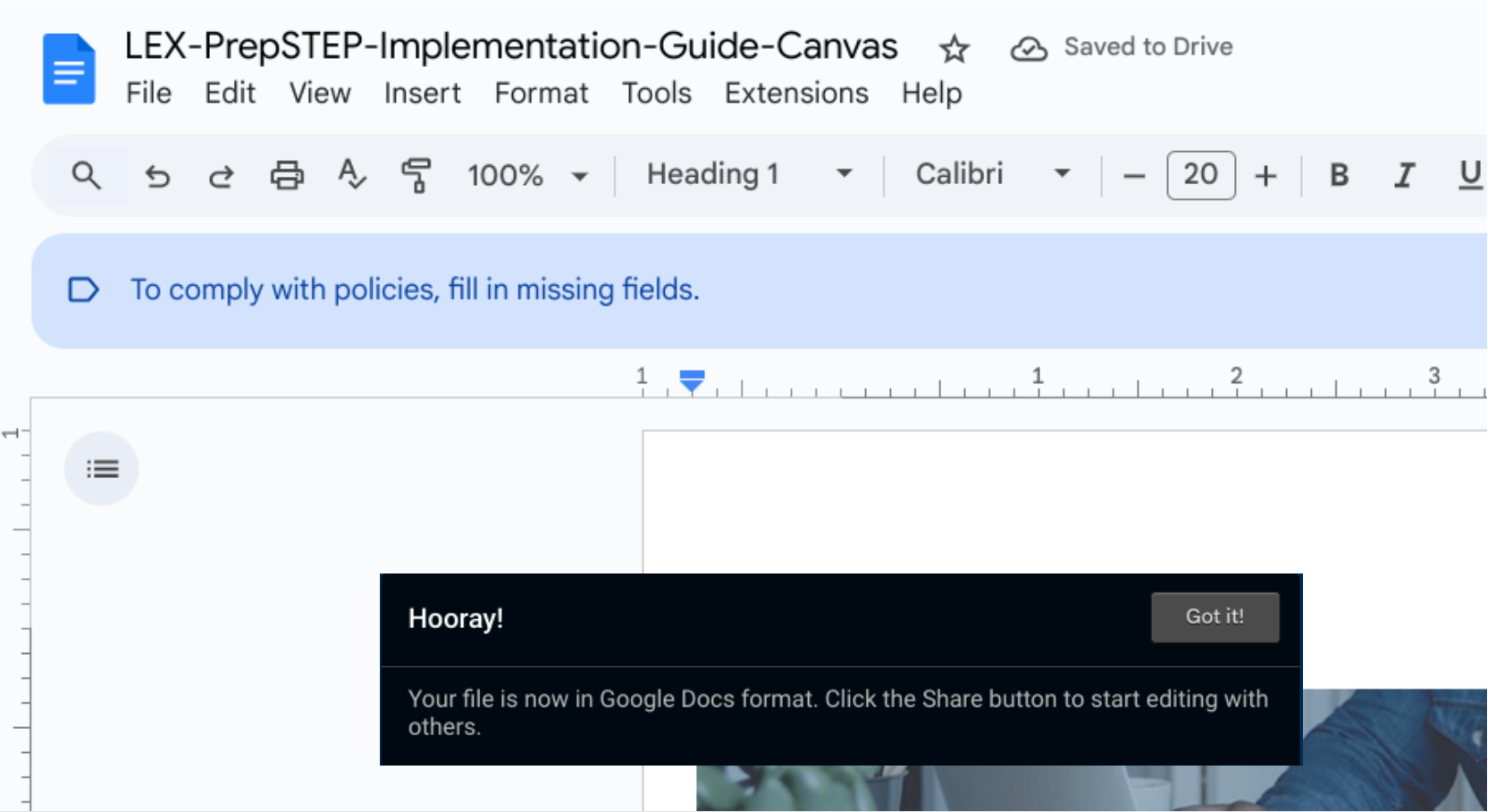This screenshot has width=1488, height=812.
Task: Run spelling and grammar check icon
Action: [351, 174]
